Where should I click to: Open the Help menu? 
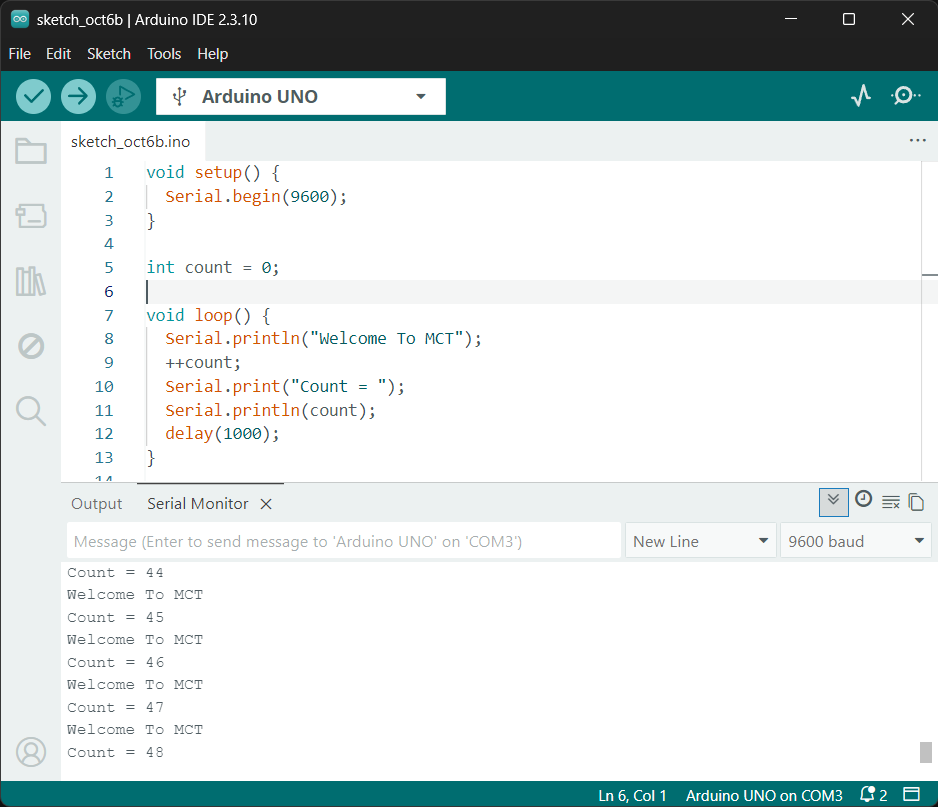pos(212,54)
